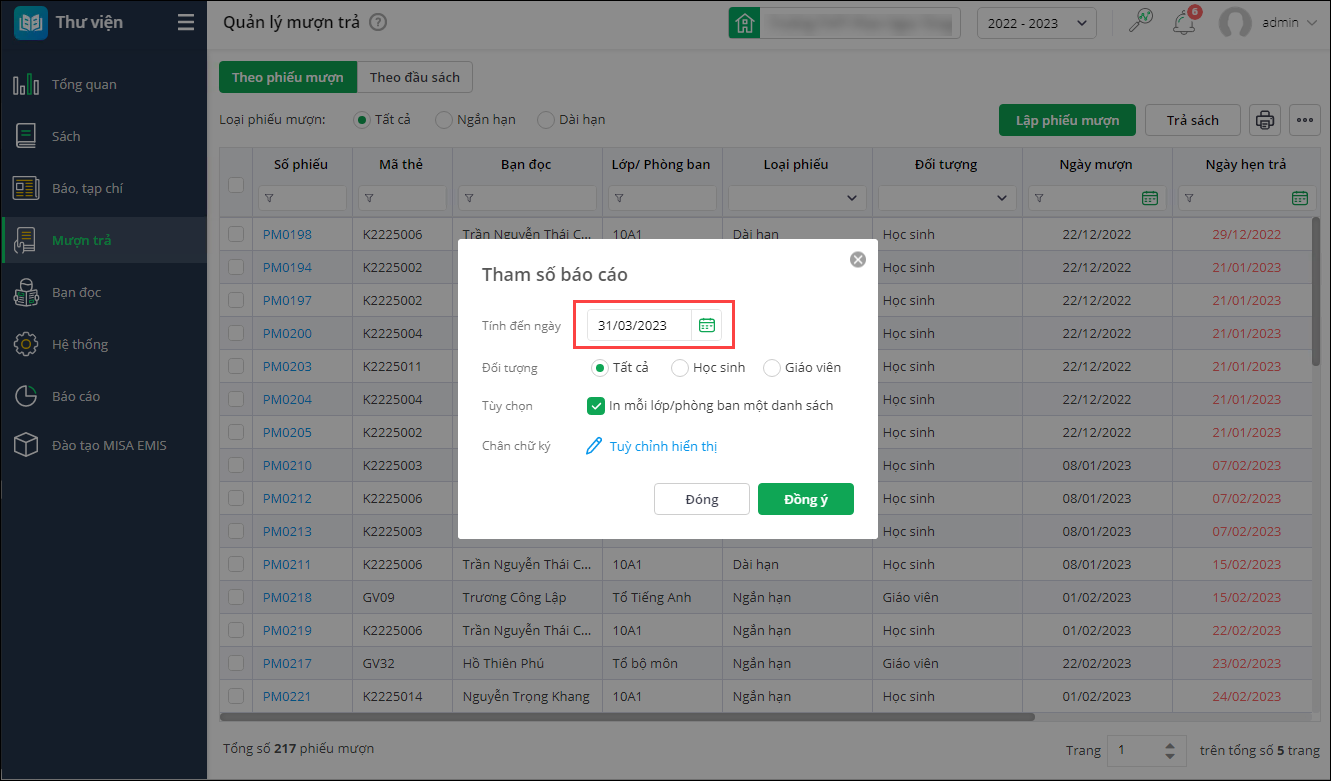Image resolution: width=1331 pixels, height=781 pixels.
Task: Collapse the sidebar using the hamburger menu
Action: (185, 22)
